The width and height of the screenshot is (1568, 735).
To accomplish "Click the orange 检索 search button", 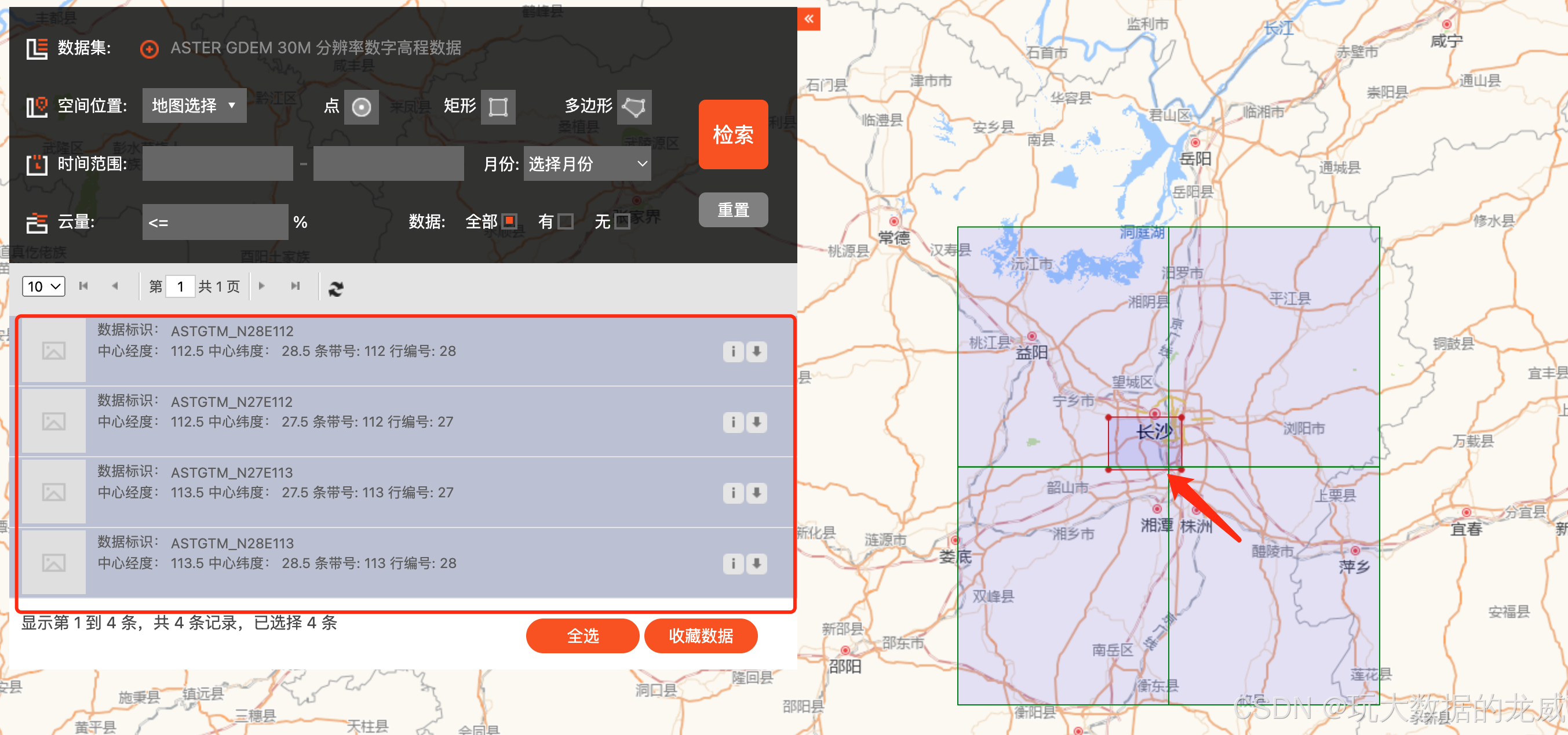I will (x=733, y=134).
